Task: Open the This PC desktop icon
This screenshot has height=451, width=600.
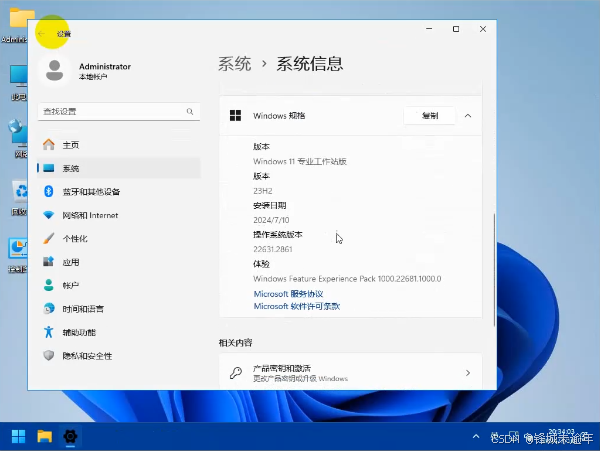Action: (x=19, y=83)
